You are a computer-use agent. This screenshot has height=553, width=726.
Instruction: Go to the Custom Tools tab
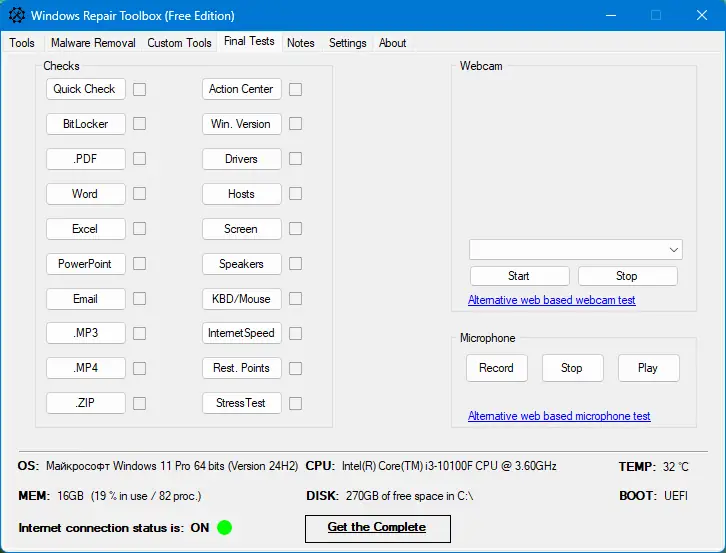[179, 43]
